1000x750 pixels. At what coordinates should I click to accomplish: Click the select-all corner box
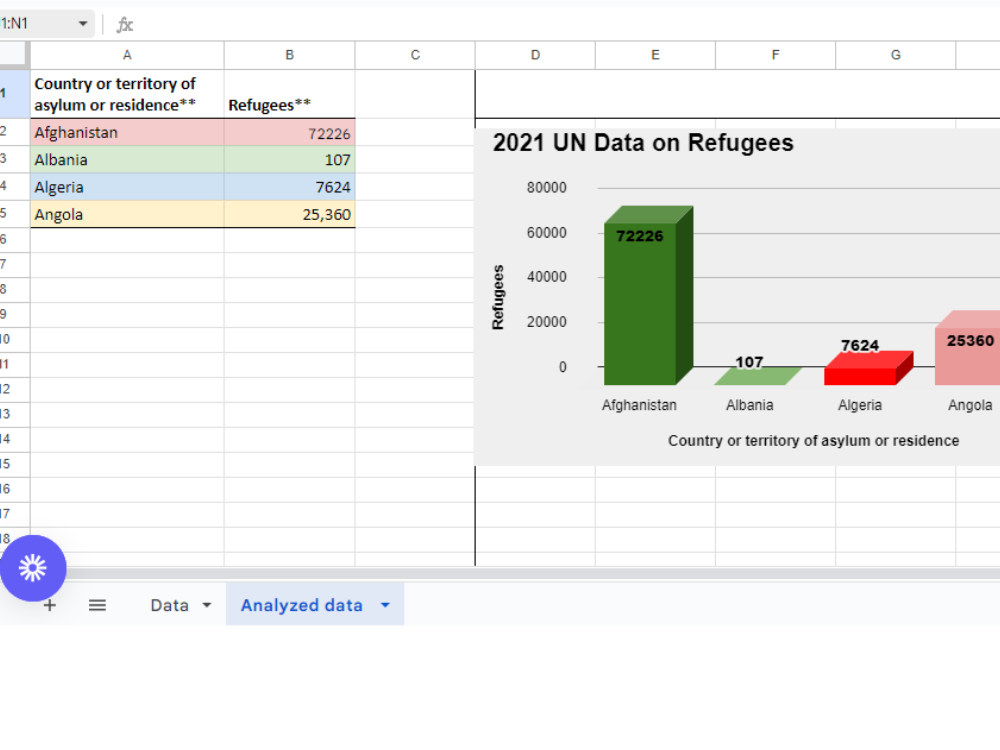tap(14, 55)
